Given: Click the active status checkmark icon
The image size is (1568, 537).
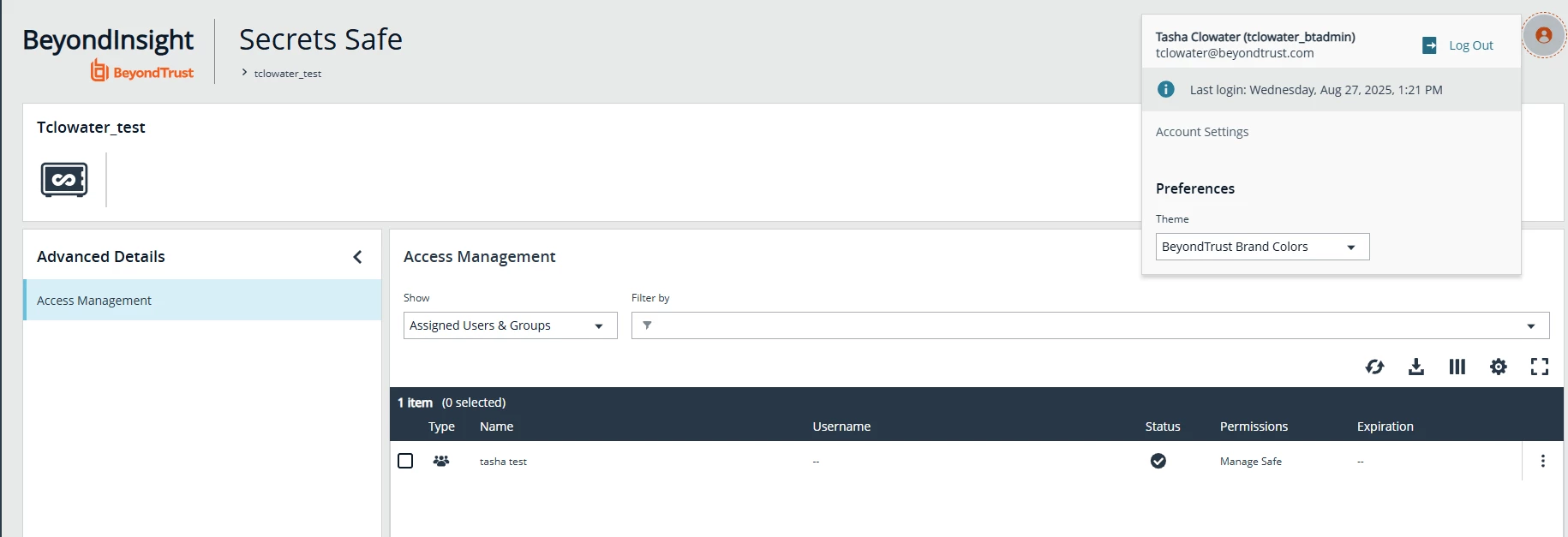Looking at the screenshot, I should (1158, 461).
